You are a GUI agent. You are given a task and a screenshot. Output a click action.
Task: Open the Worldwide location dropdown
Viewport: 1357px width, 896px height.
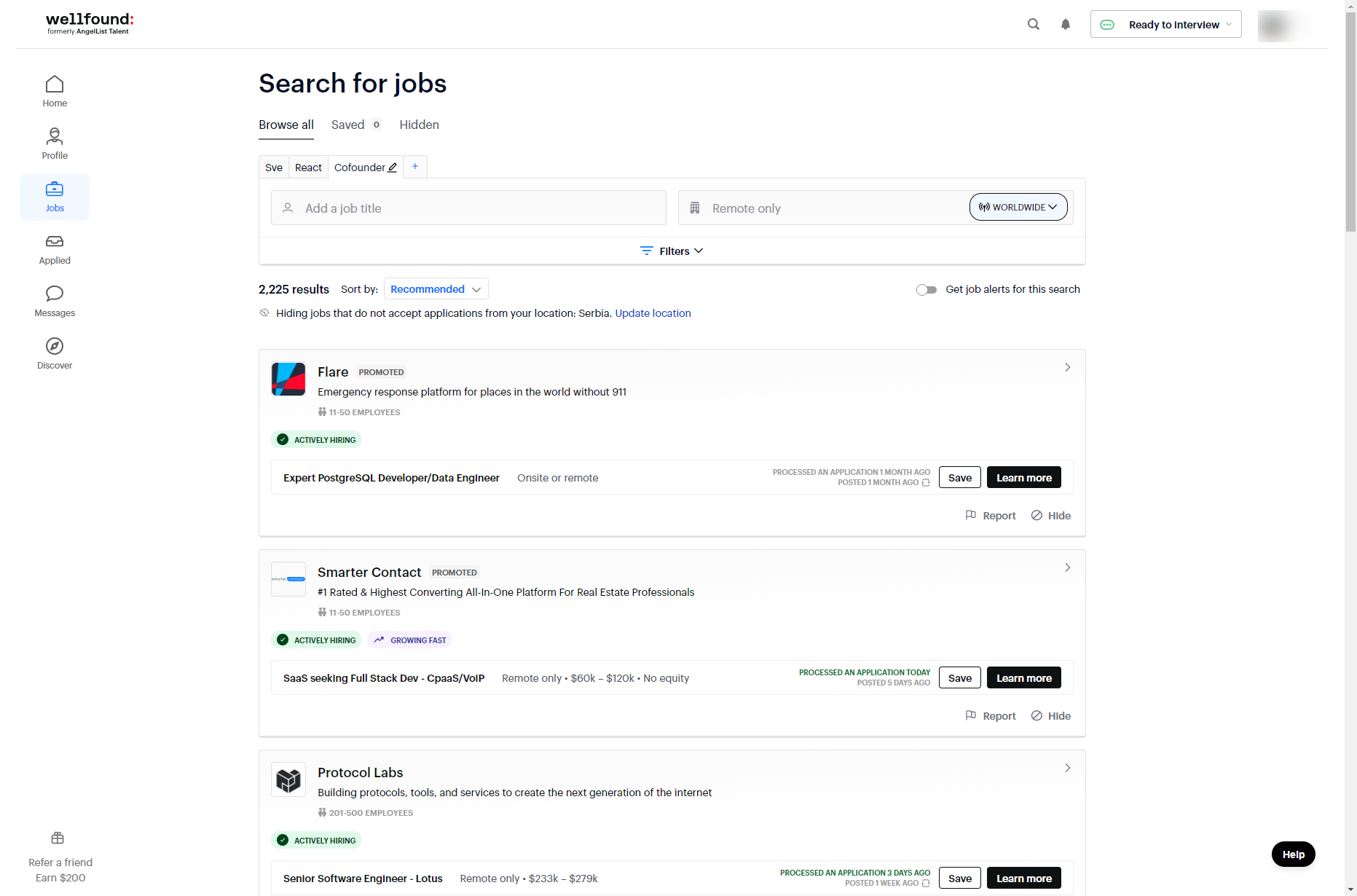1018,207
